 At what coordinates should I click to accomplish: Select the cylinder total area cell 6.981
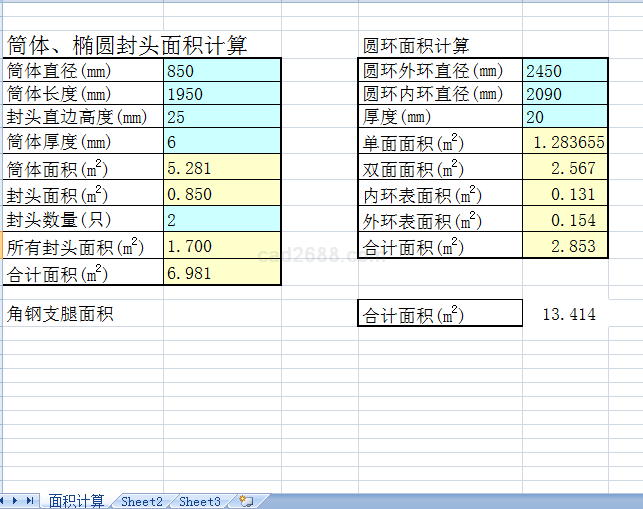click(x=222, y=273)
